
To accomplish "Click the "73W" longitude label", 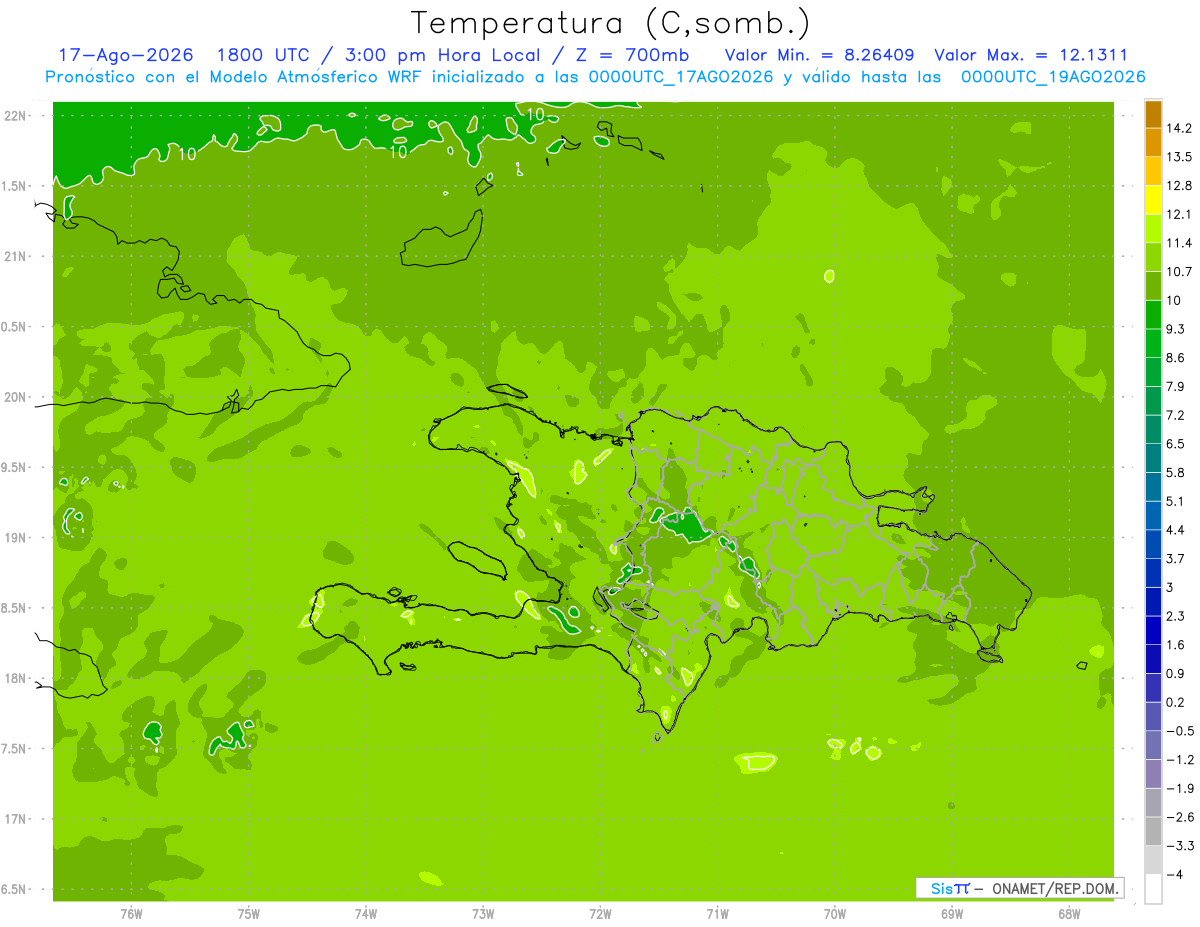I will [x=483, y=913].
